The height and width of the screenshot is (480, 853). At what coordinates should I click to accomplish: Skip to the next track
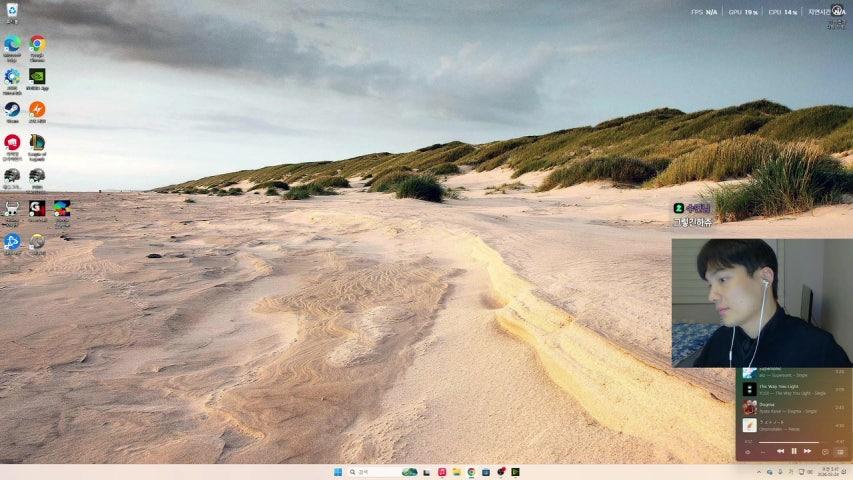tap(807, 451)
